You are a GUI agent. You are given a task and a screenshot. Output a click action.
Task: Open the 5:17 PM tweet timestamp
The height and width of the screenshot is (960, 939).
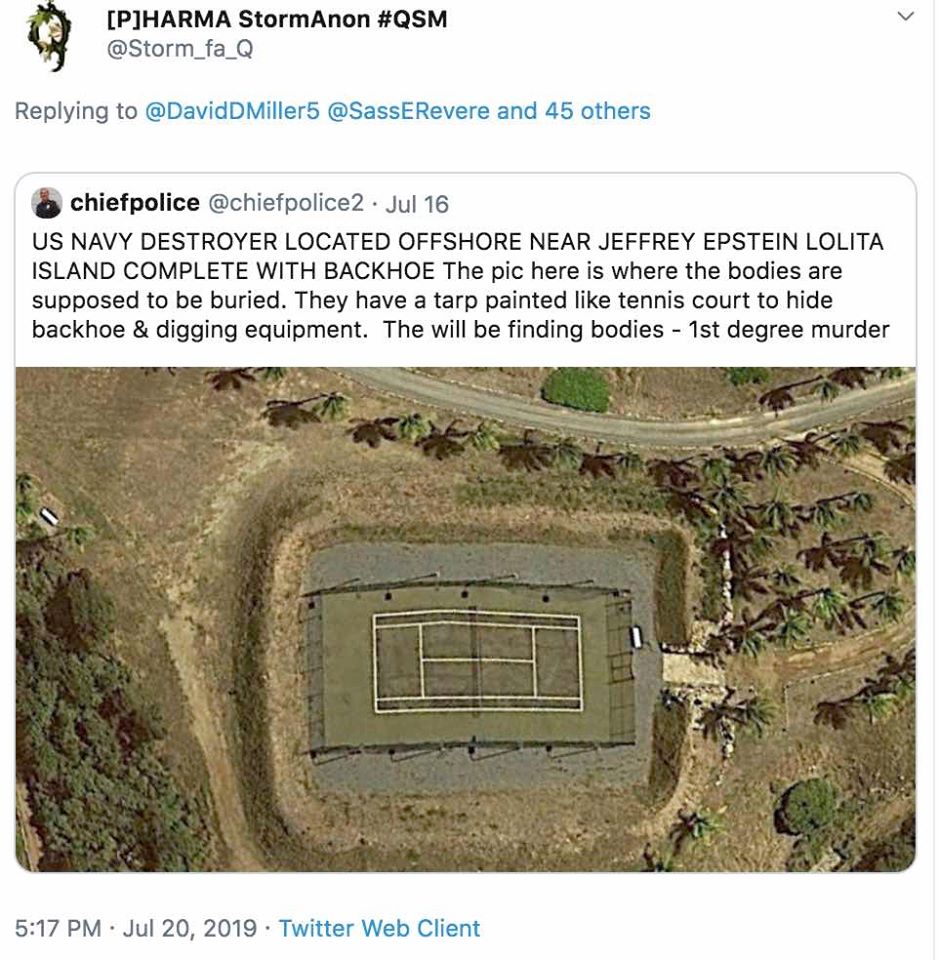tap(58, 928)
